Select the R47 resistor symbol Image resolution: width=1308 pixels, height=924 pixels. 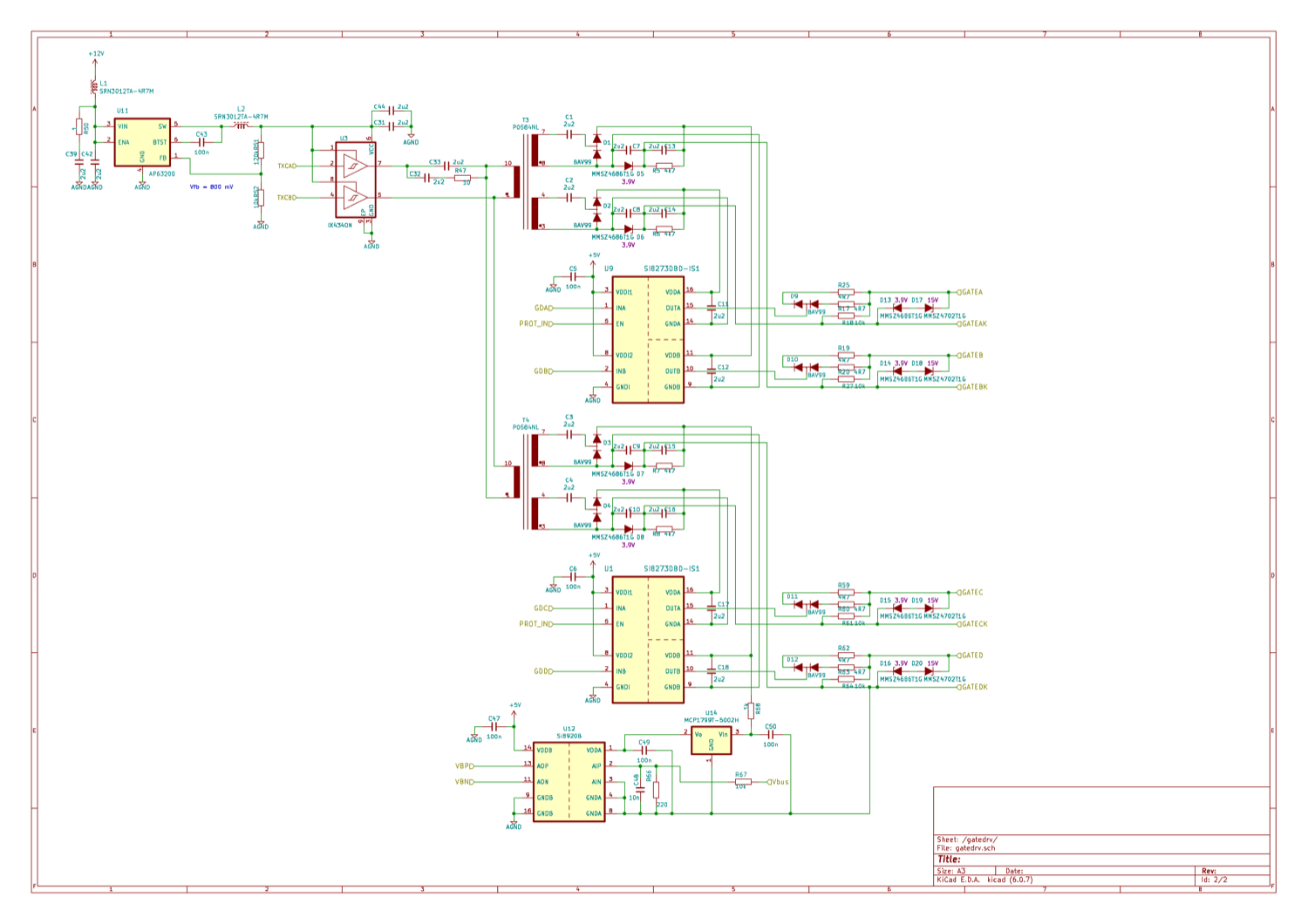point(462,177)
